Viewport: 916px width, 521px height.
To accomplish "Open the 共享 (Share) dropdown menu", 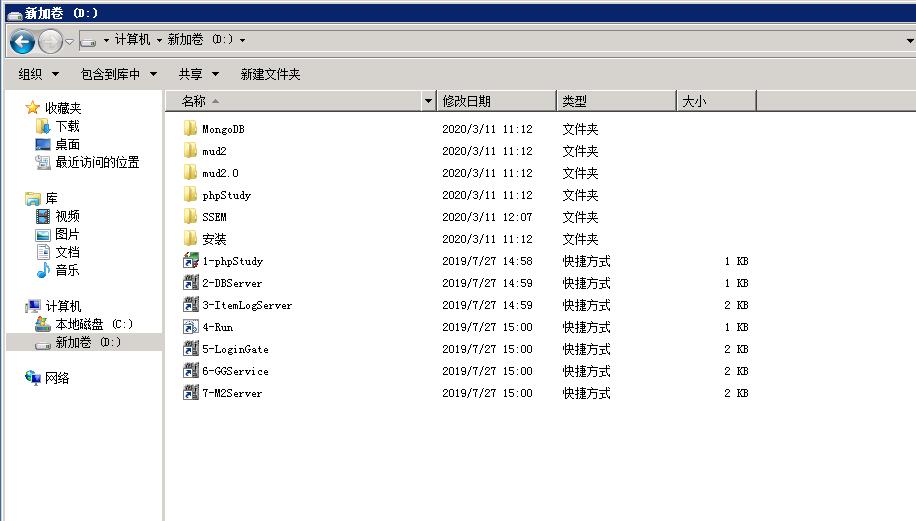I will pyautogui.click(x=198, y=74).
